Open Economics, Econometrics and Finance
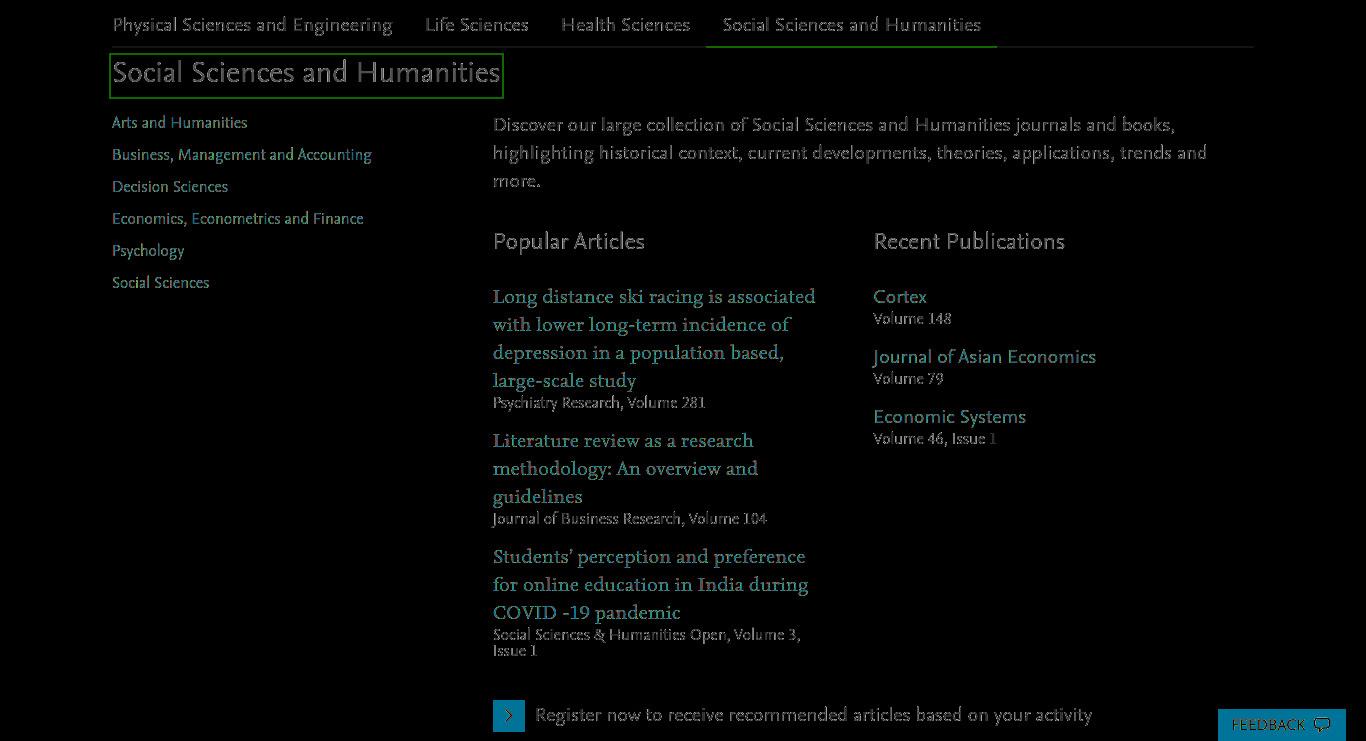The height and width of the screenshot is (741, 1366). (x=238, y=219)
